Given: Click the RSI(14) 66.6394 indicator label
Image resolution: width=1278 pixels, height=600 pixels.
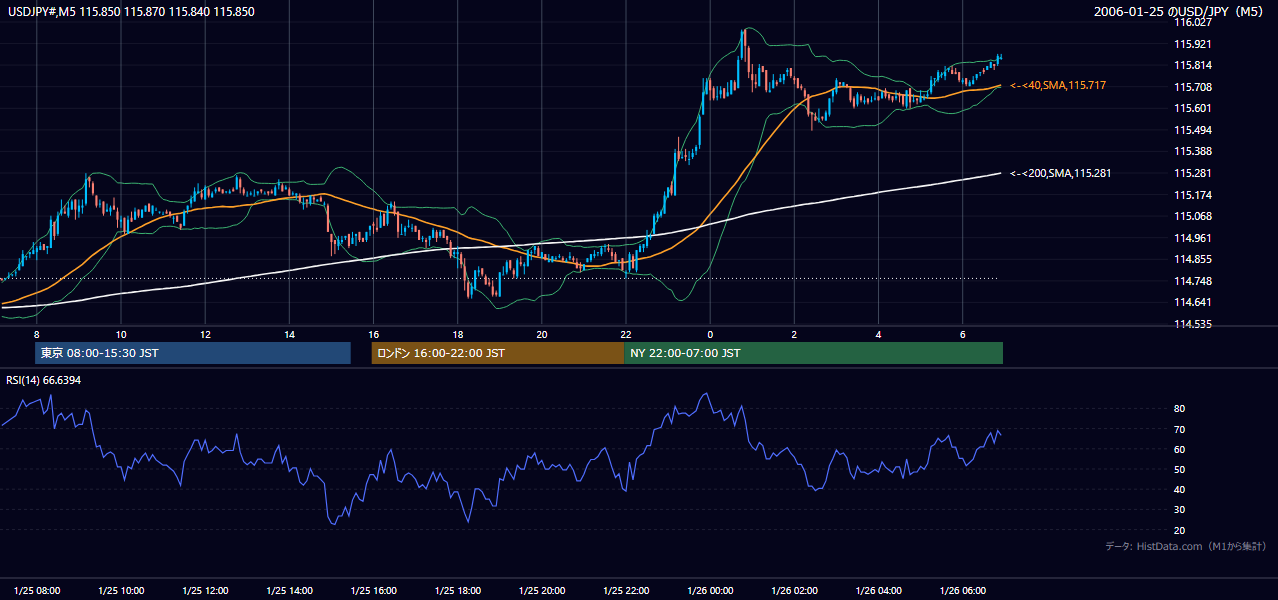Looking at the screenshot, I should click(x=44, y=380).
